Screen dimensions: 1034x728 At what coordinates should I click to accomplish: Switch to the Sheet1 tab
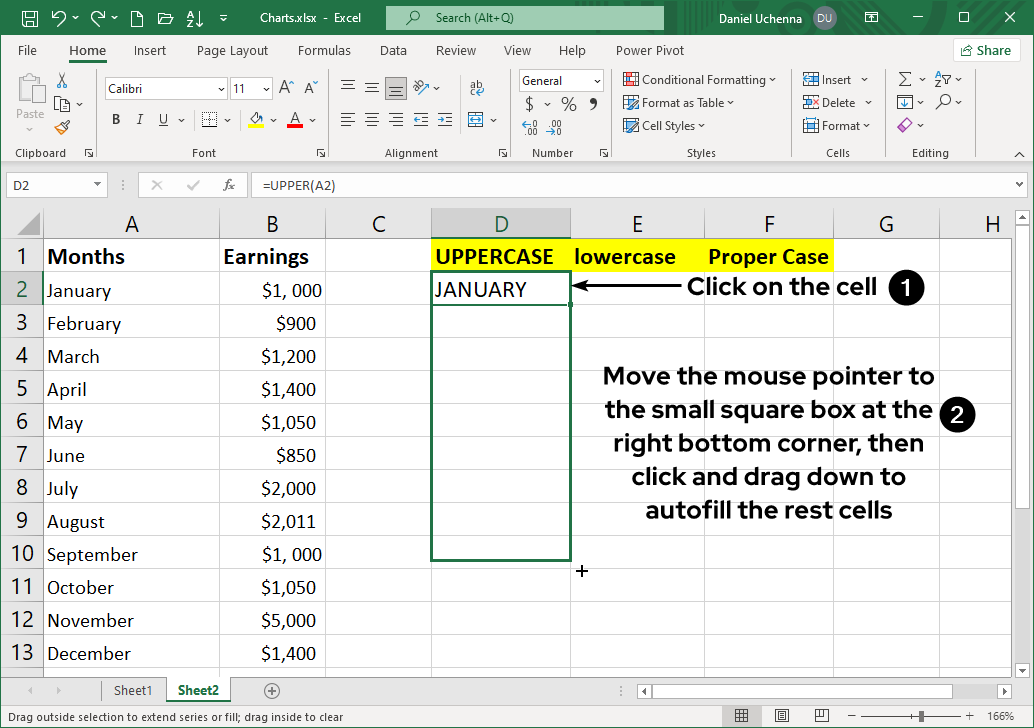click(133, 691)
